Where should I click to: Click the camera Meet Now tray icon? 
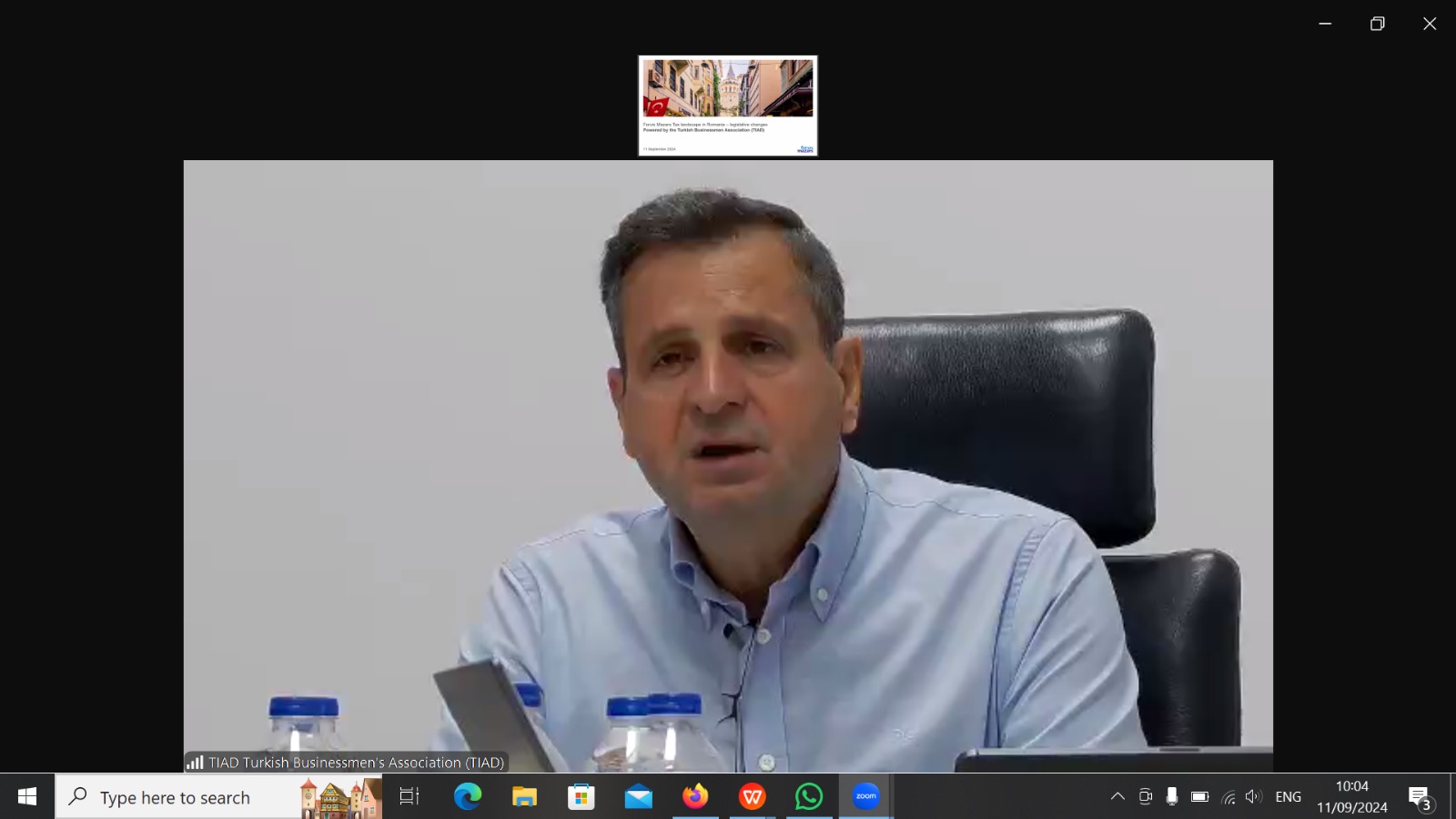tap(1145, 796)
